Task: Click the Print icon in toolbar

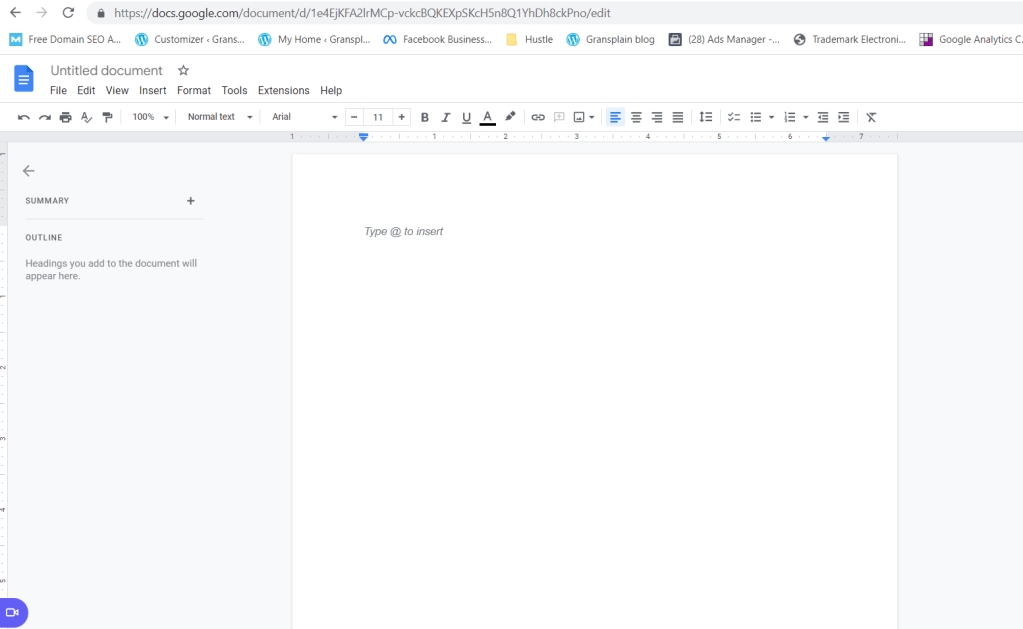Action: [x=65, y=117]
